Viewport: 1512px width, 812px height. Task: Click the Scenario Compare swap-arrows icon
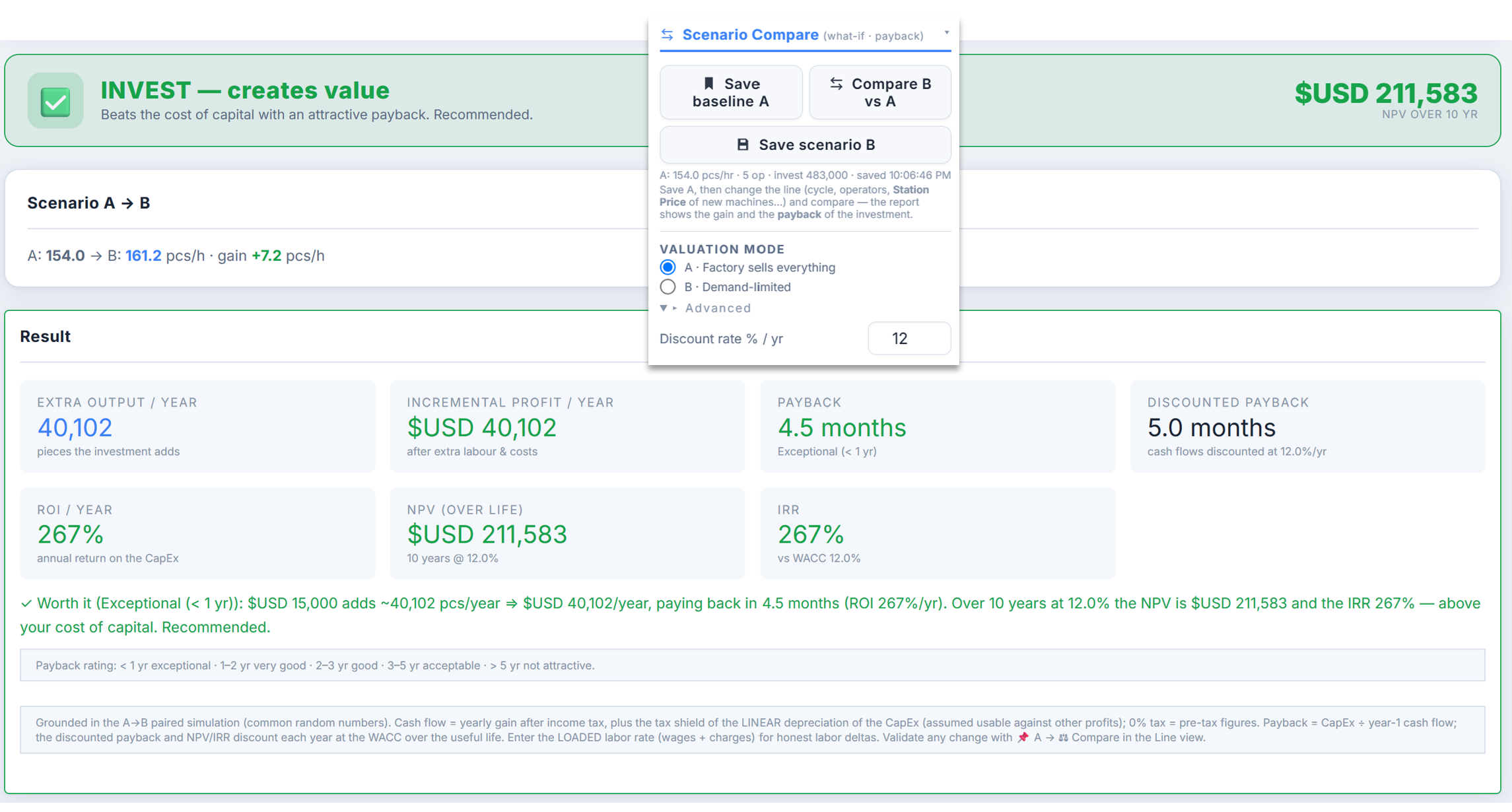pos(667,34)
